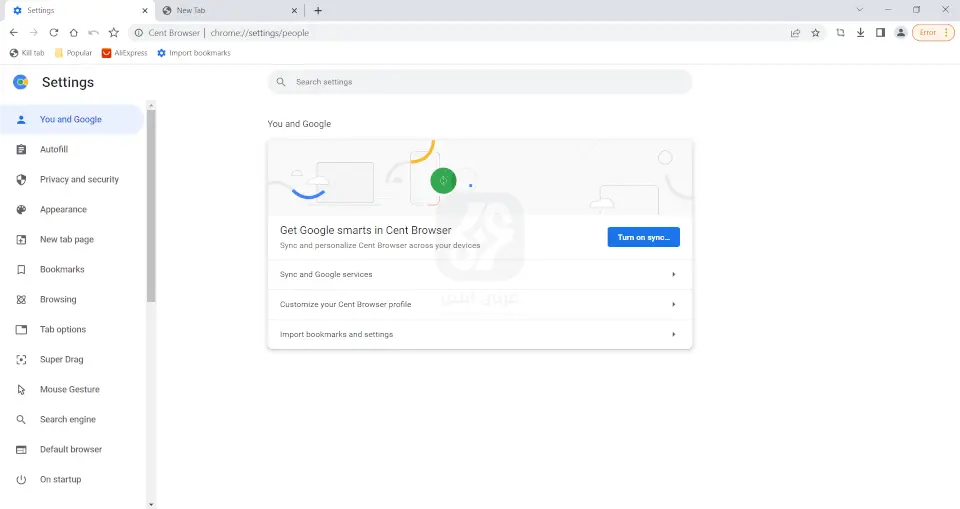Click the undo closed tab icon
960x509 pixels.
(x=93, y=32)
